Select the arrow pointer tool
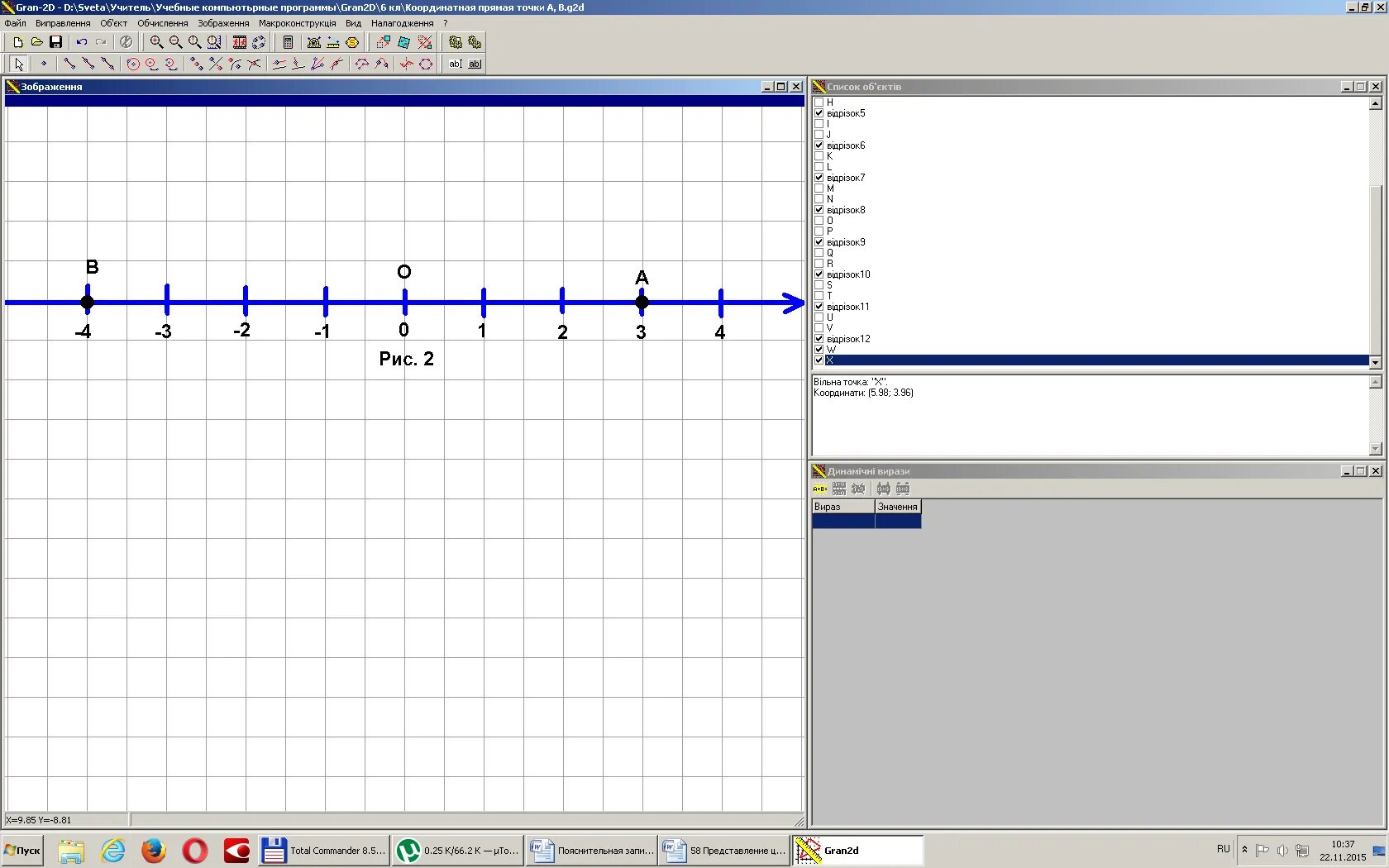The height and width of the screenshot is (868, 1389). pos(19,64)
